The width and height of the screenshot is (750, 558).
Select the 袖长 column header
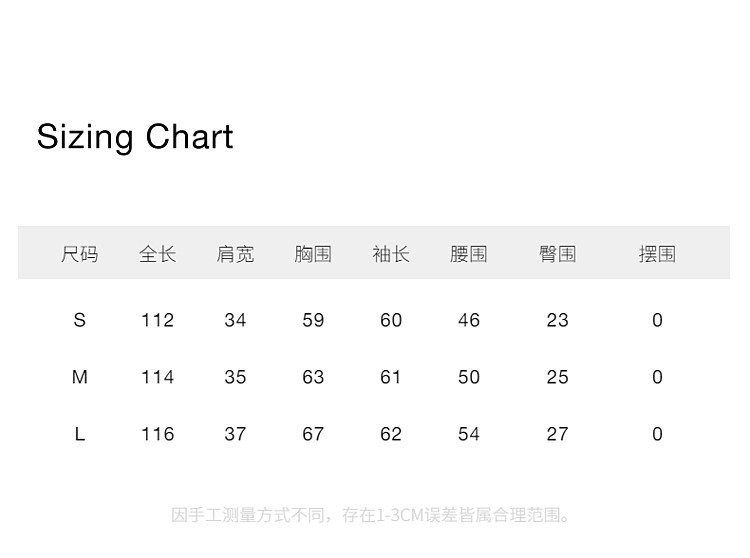coord(391,254)
